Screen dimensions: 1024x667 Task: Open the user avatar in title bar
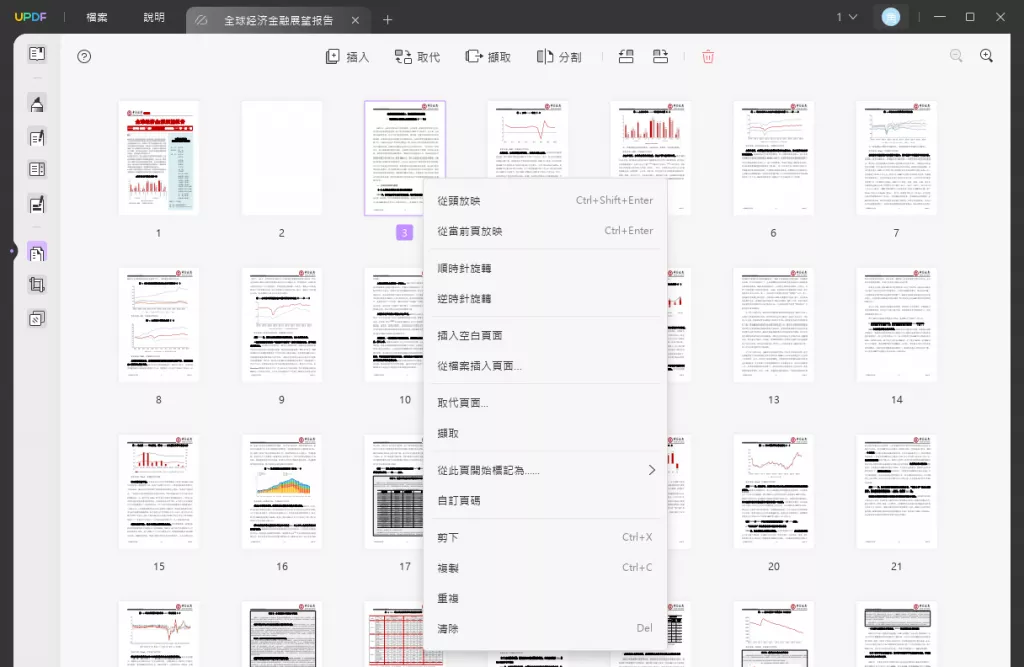coord(891,17)
